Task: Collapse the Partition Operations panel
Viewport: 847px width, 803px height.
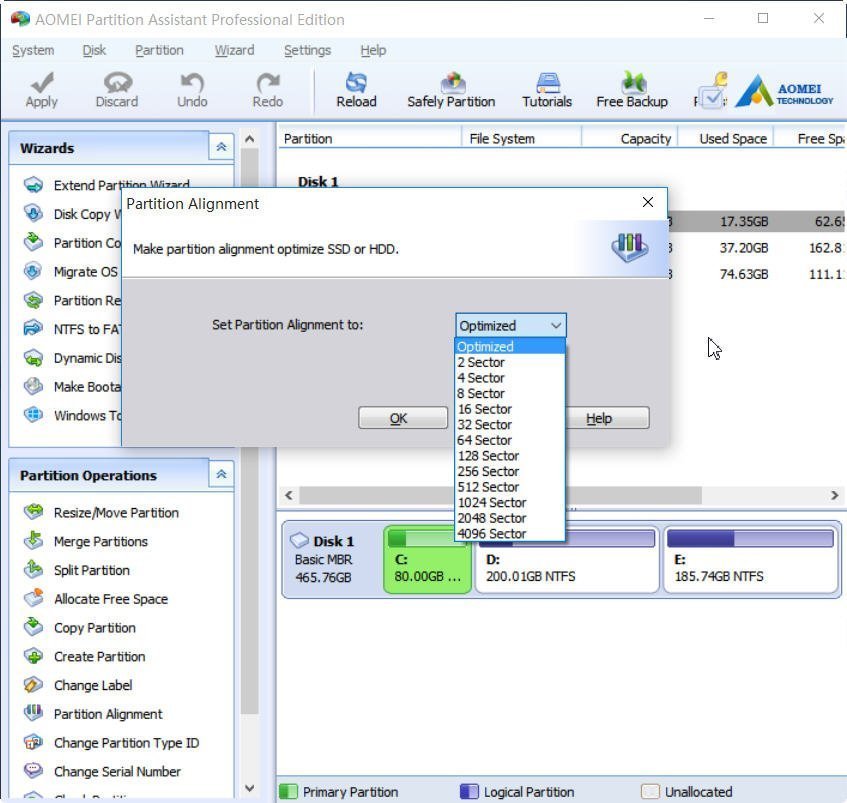Action: [x=221, y=474]
